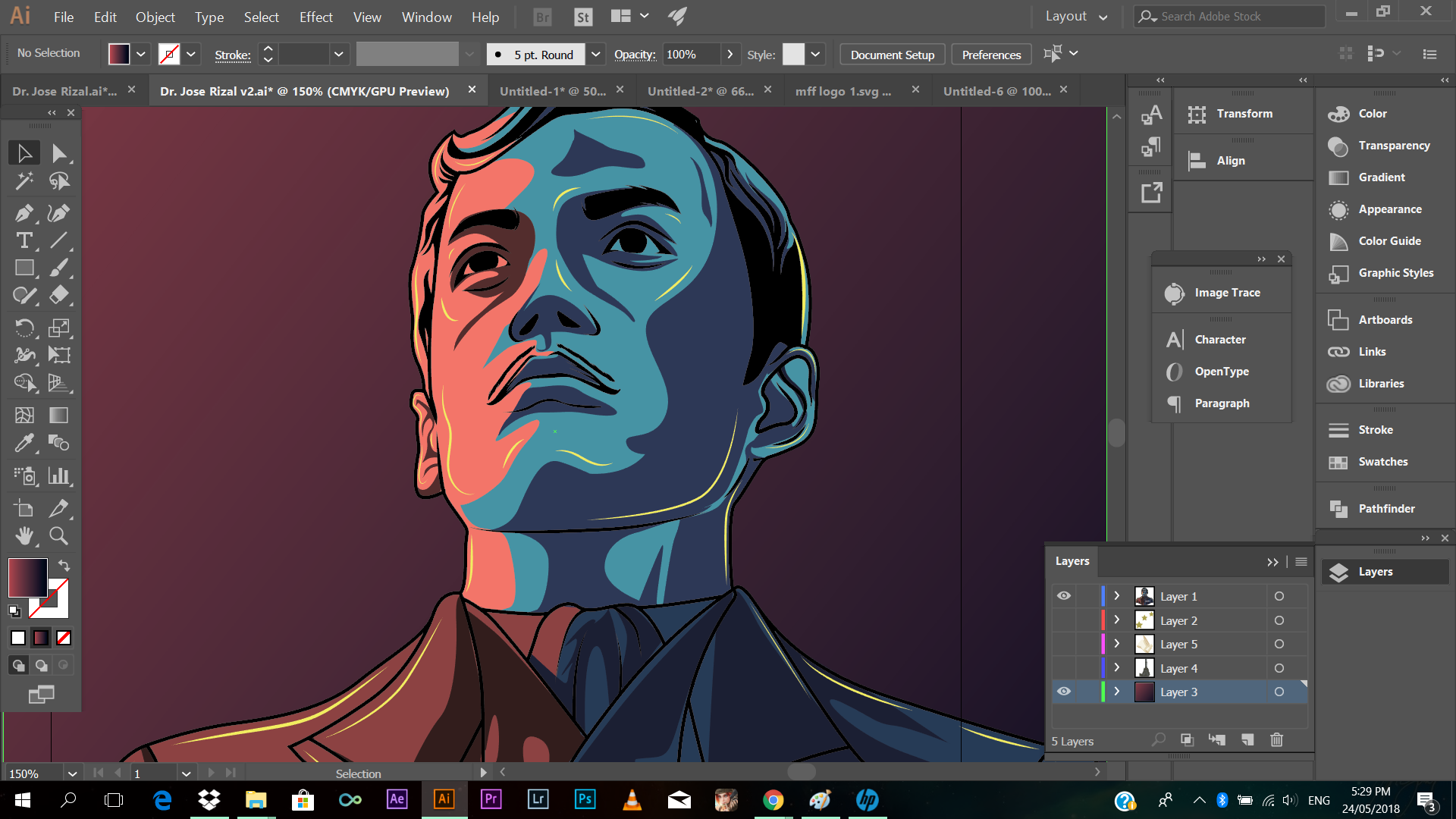Open the Pathfinder panel
The width and height of the screenshot is (1456, 819).
(x=1385, y=509)
